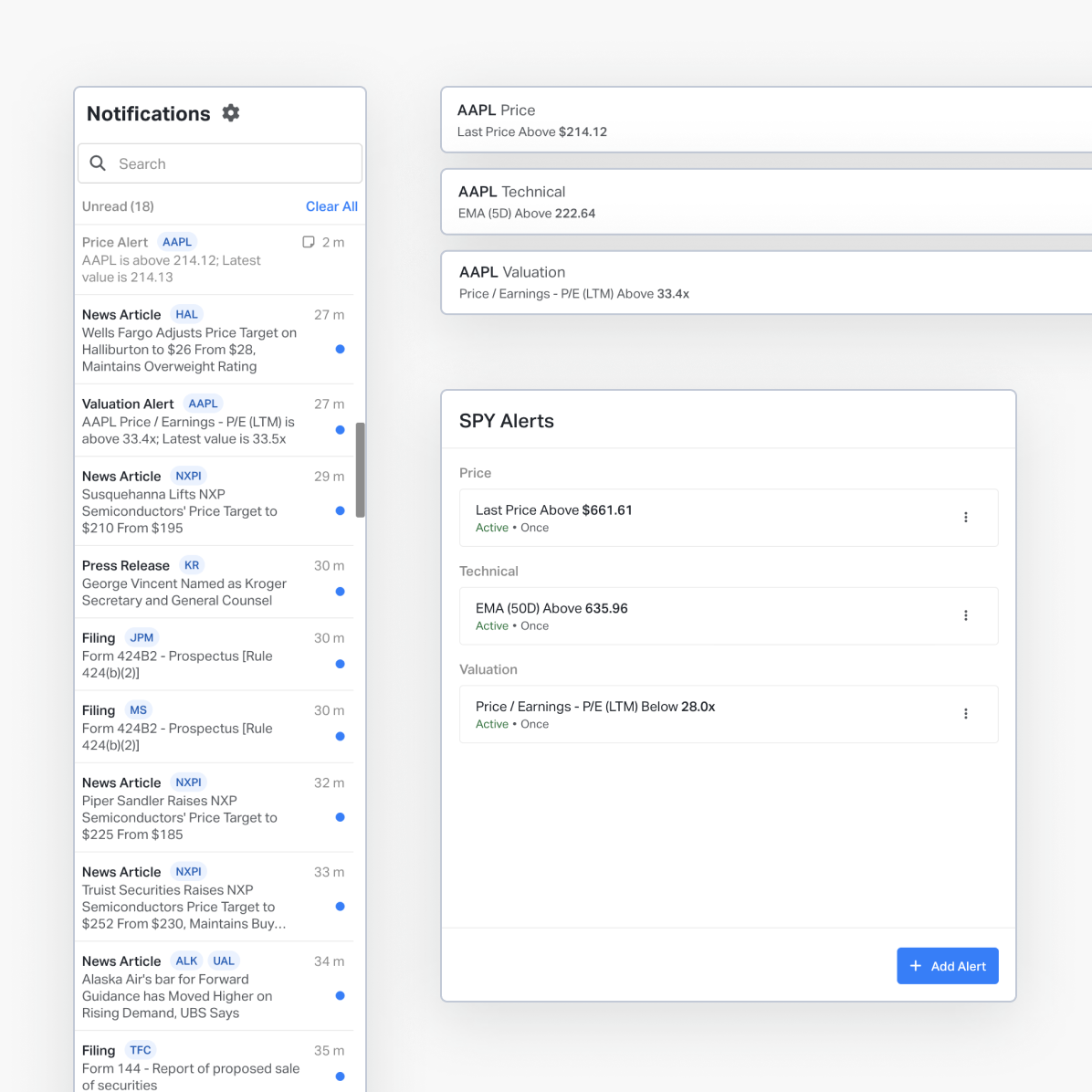Click the ALK ticker tag
Image resolution: width=1092 pixels, height=1092 pixels.
(186, 961)
